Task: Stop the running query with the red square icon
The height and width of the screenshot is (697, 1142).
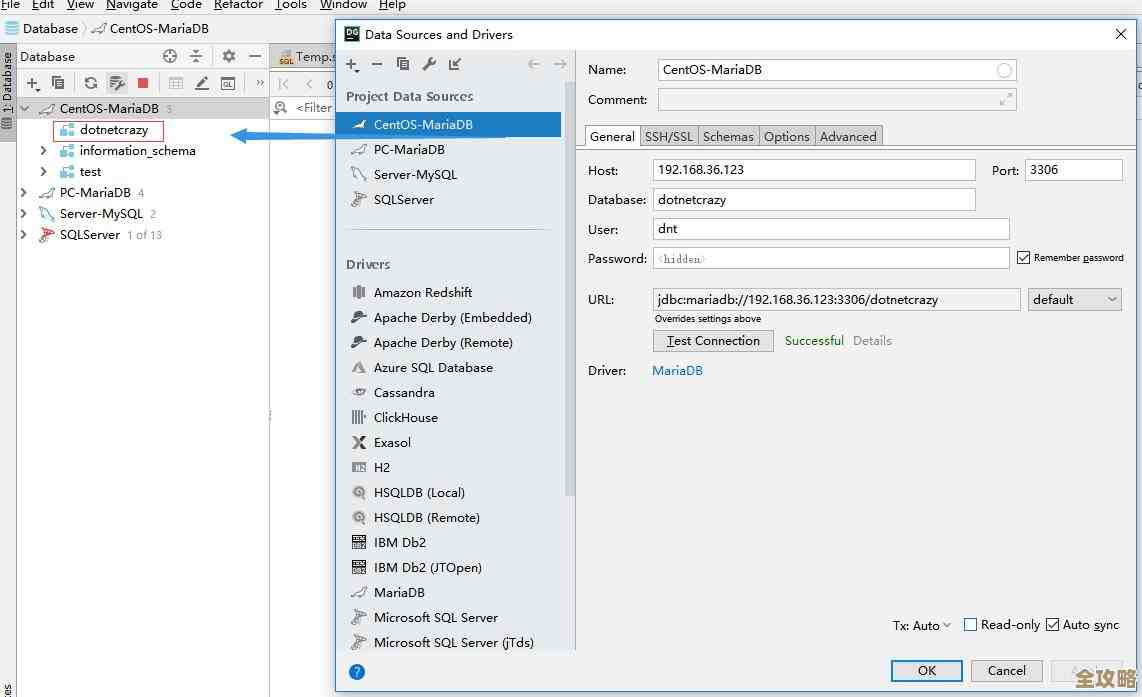Action: click(x=143, y=82)
